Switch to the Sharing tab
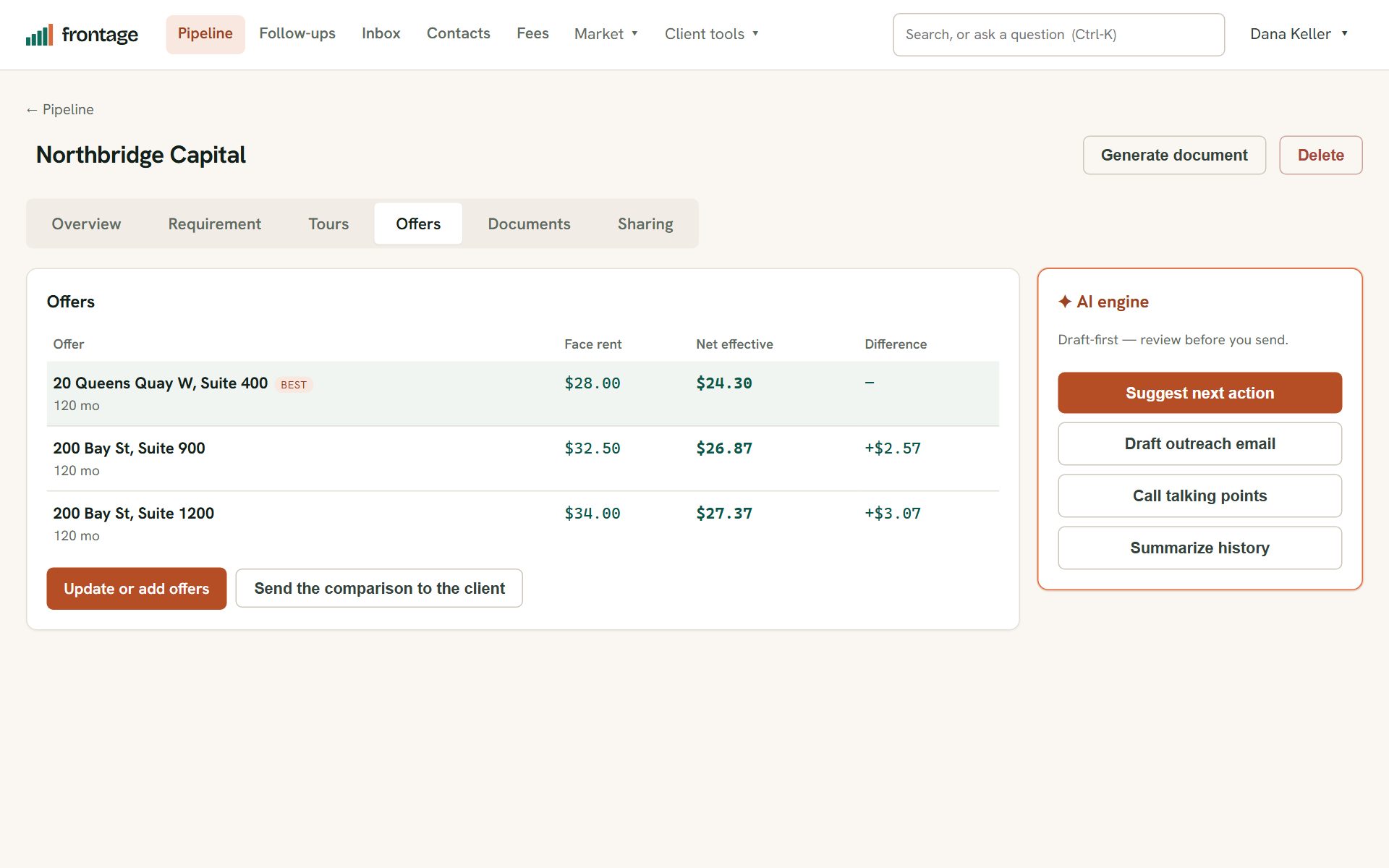This screenshot has width=1389, height=868. (645, 224)
